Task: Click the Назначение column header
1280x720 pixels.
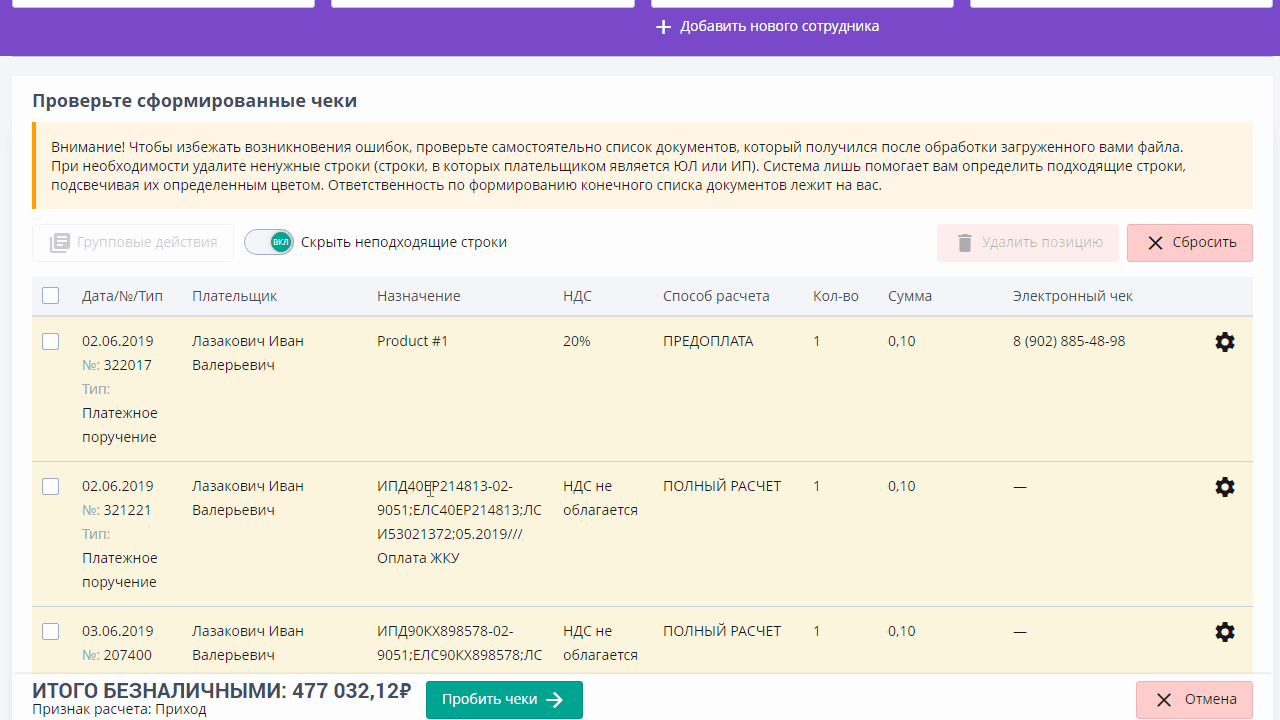Action: pos(419,296)
